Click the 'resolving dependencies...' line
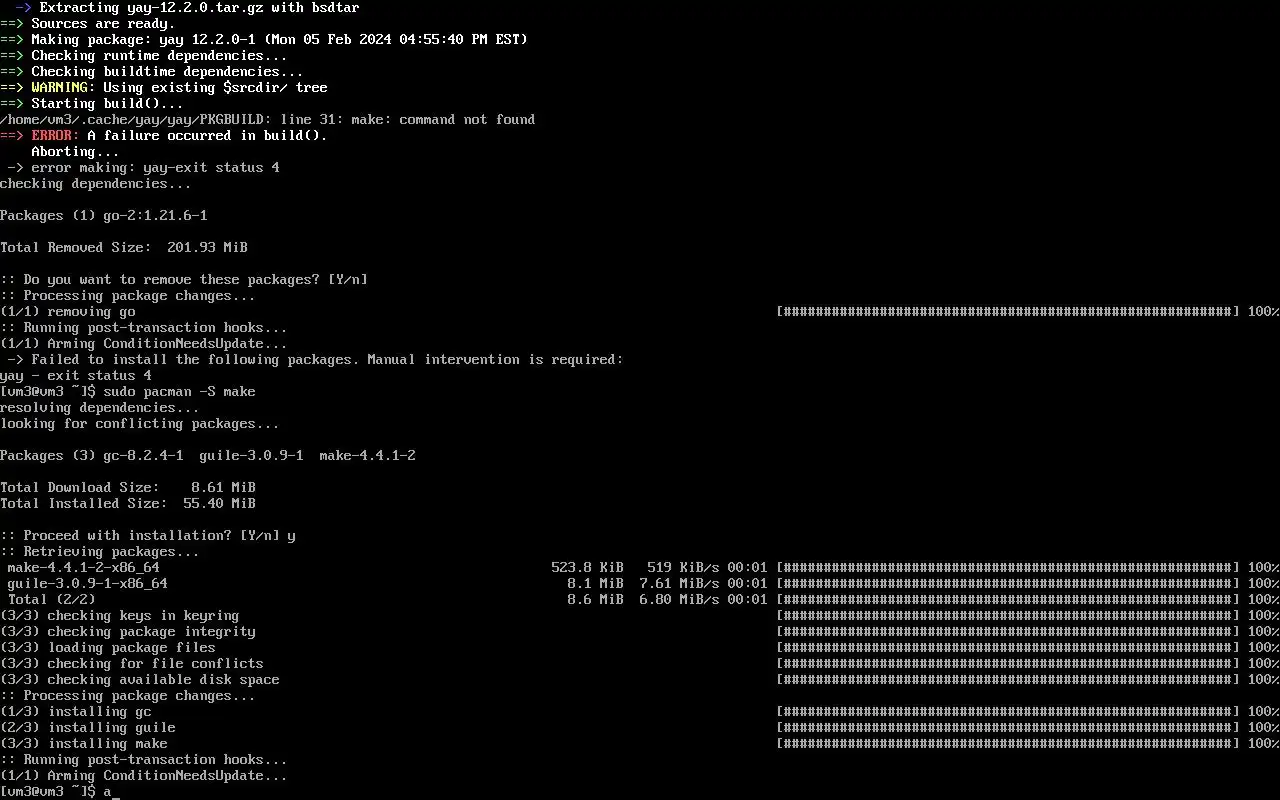This screenshot has height=800, width=1280. tap(99, 407)
